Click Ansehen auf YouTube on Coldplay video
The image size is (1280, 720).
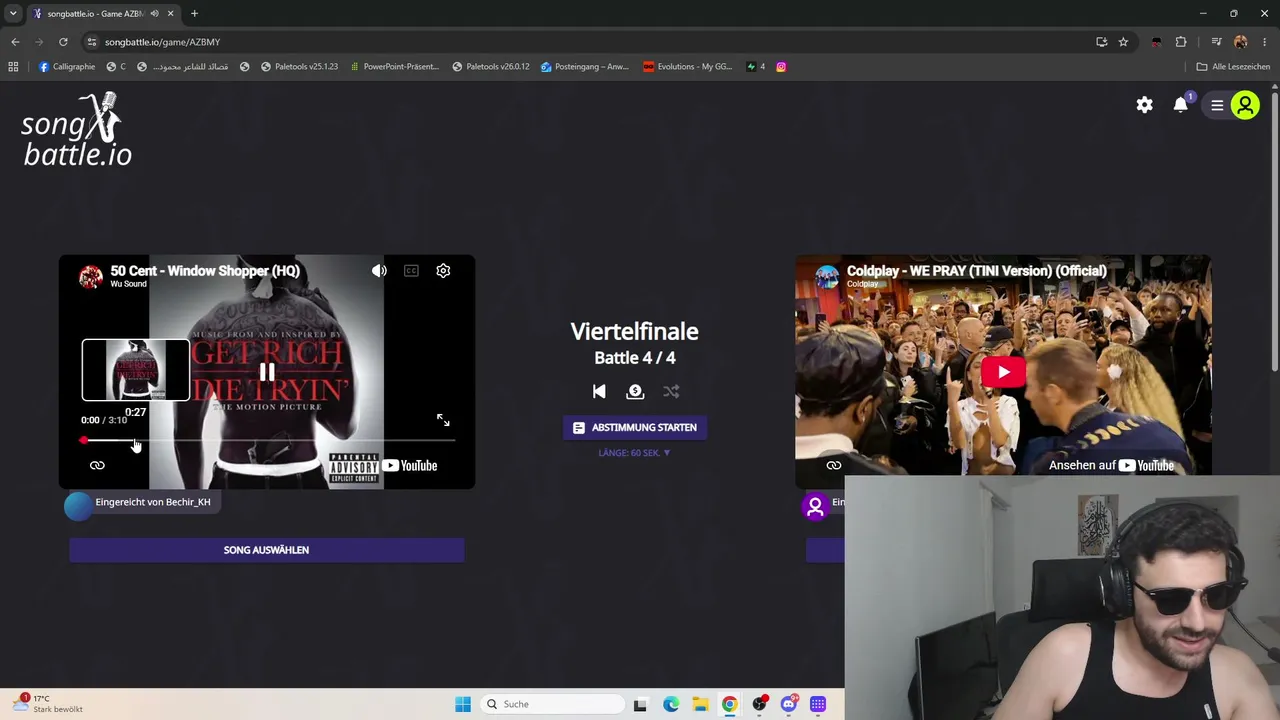(1112, 465)
